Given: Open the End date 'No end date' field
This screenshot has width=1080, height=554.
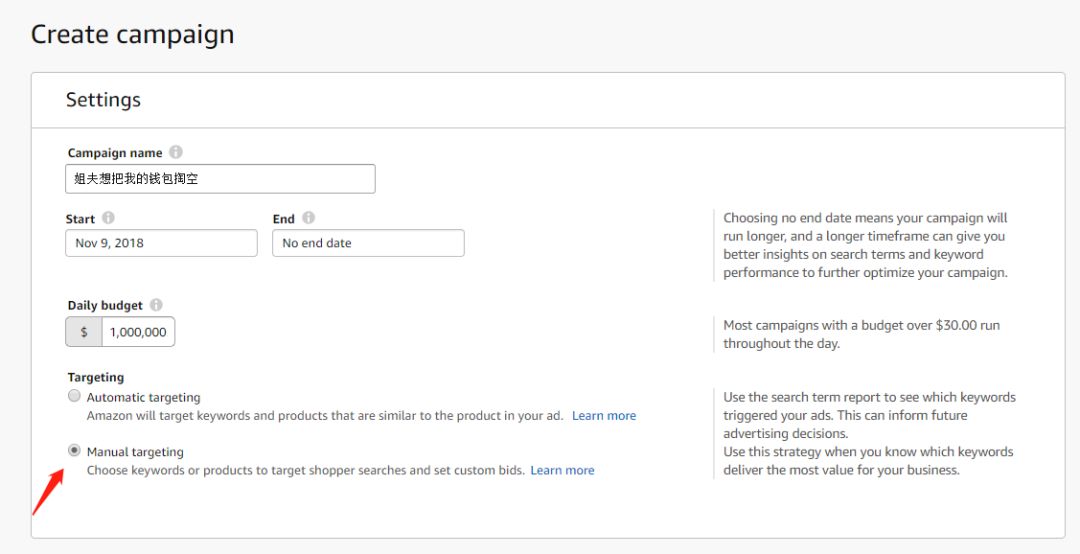Looking at the screenshot, I should tap(368, 243).
